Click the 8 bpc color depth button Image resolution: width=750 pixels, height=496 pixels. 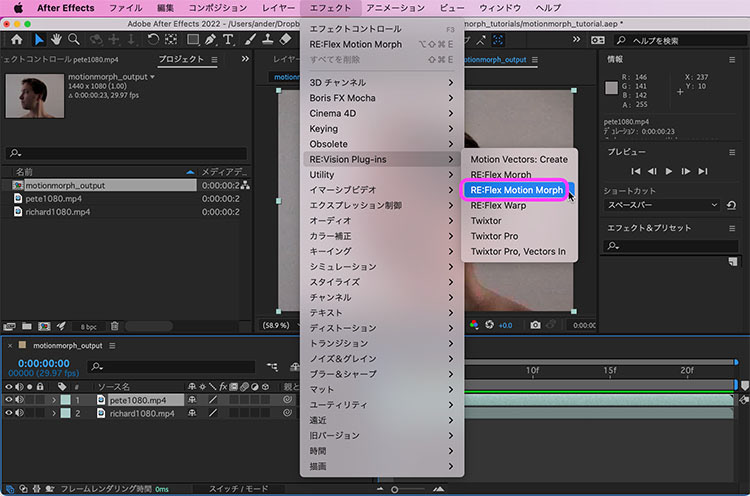pos(88,327)
